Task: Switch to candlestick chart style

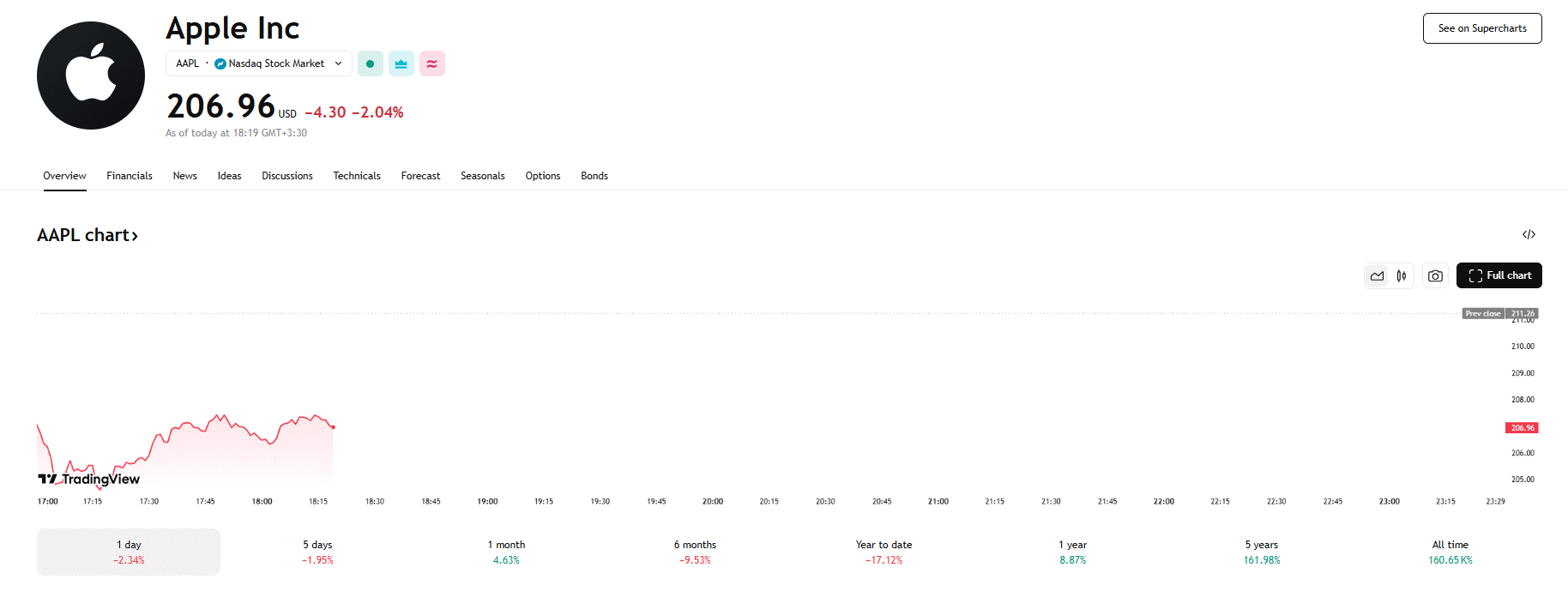Action: (1401, 275)
